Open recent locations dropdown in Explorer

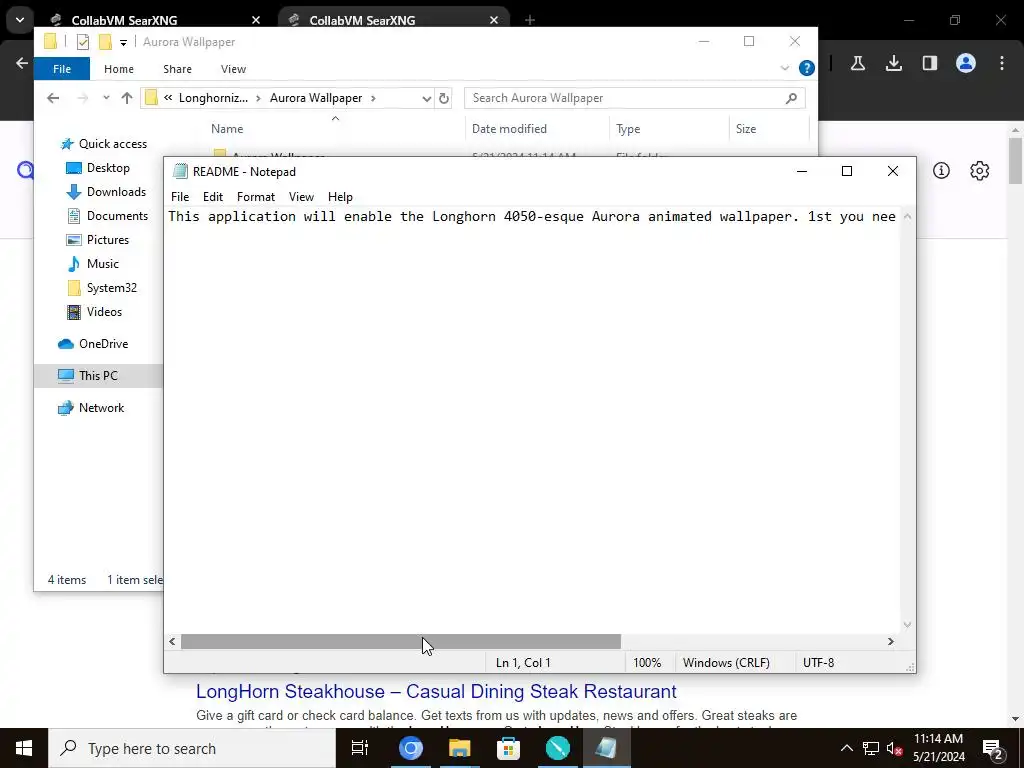coord(106,98)
